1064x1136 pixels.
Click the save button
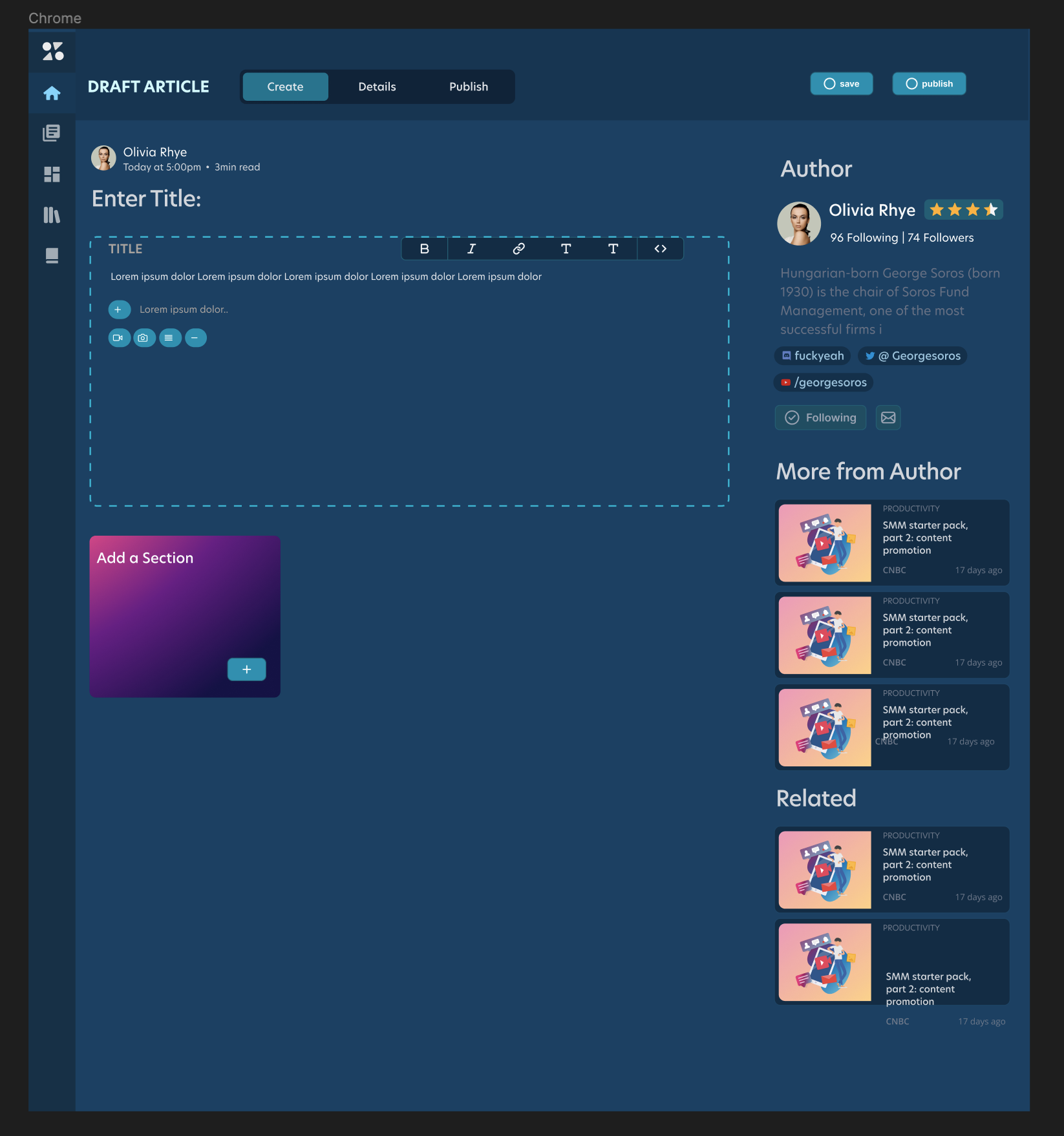point(841,83)
